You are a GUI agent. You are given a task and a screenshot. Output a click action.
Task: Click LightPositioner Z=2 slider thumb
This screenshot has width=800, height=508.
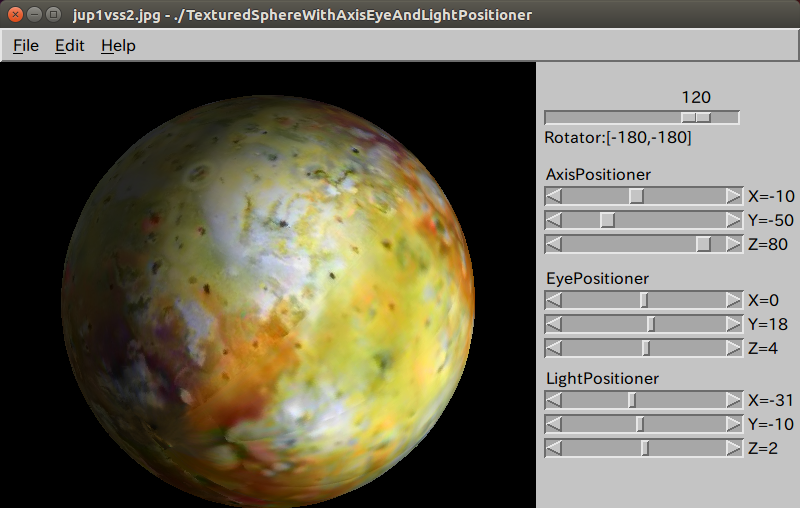pyautogui.click(x=645, y=448)
